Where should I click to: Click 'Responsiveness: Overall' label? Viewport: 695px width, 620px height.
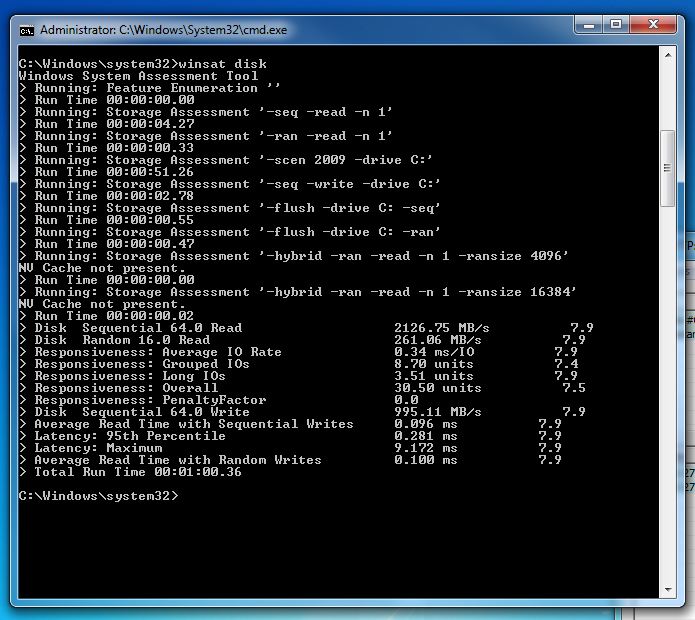[126, 387]
